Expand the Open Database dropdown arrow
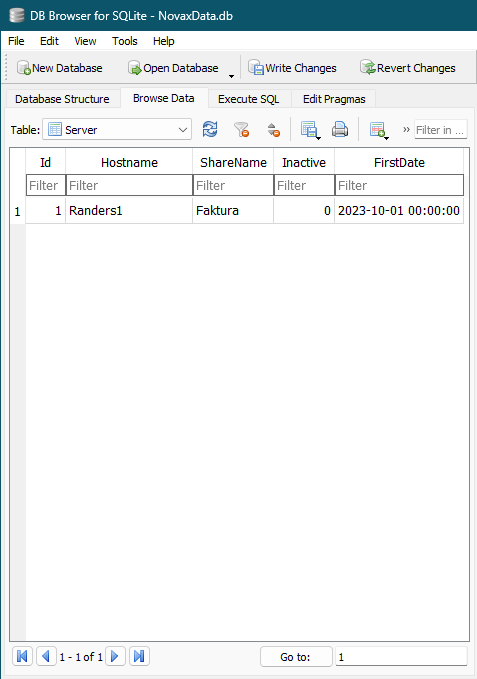 tap(231, 75)
